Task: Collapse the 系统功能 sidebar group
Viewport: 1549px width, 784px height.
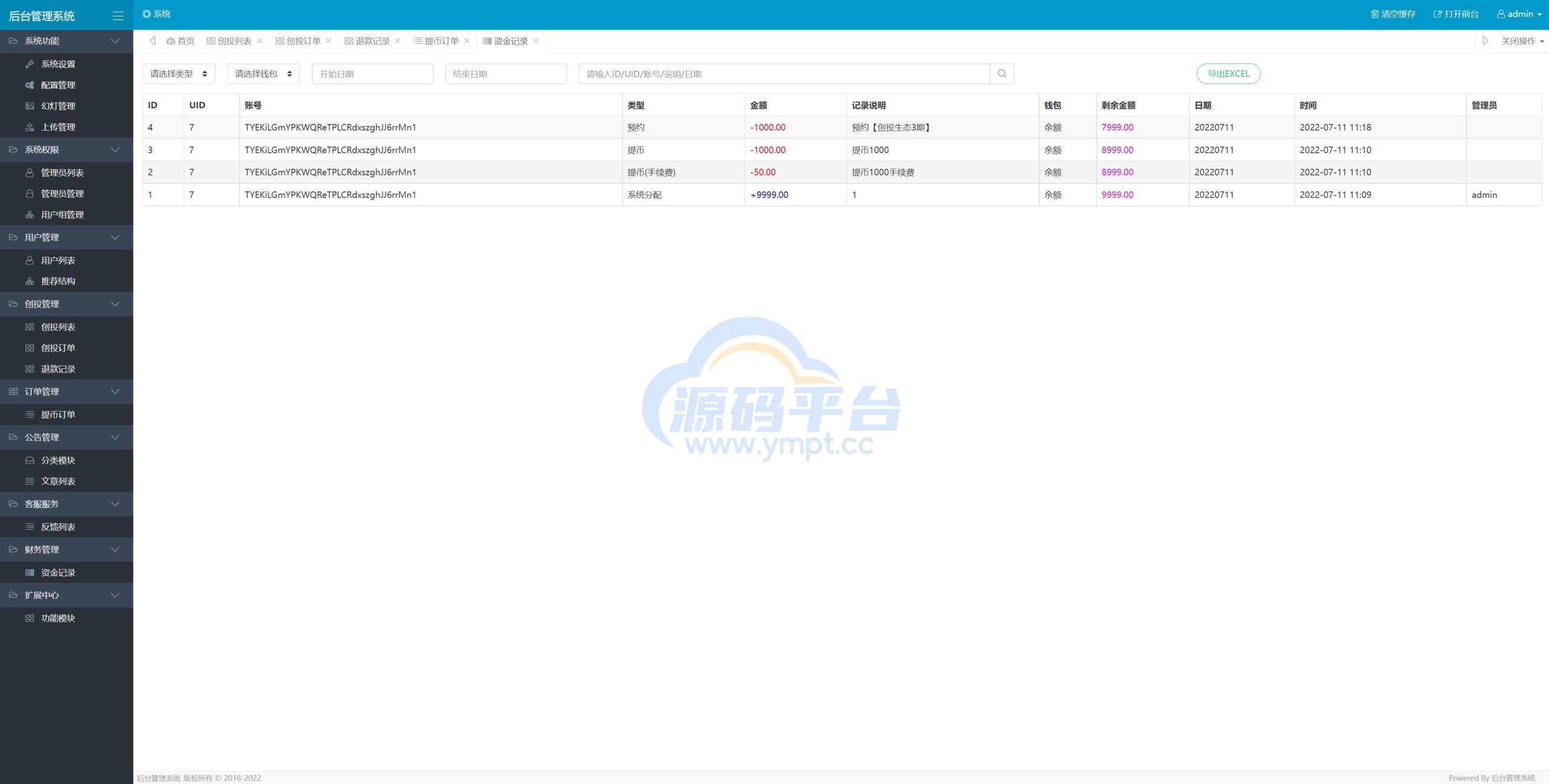Action: (67, 41)
